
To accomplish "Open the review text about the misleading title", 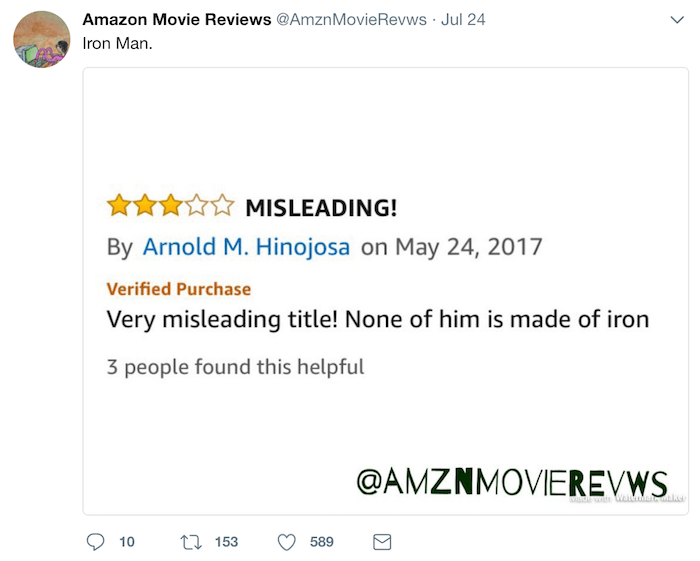I will coord(378,320).
